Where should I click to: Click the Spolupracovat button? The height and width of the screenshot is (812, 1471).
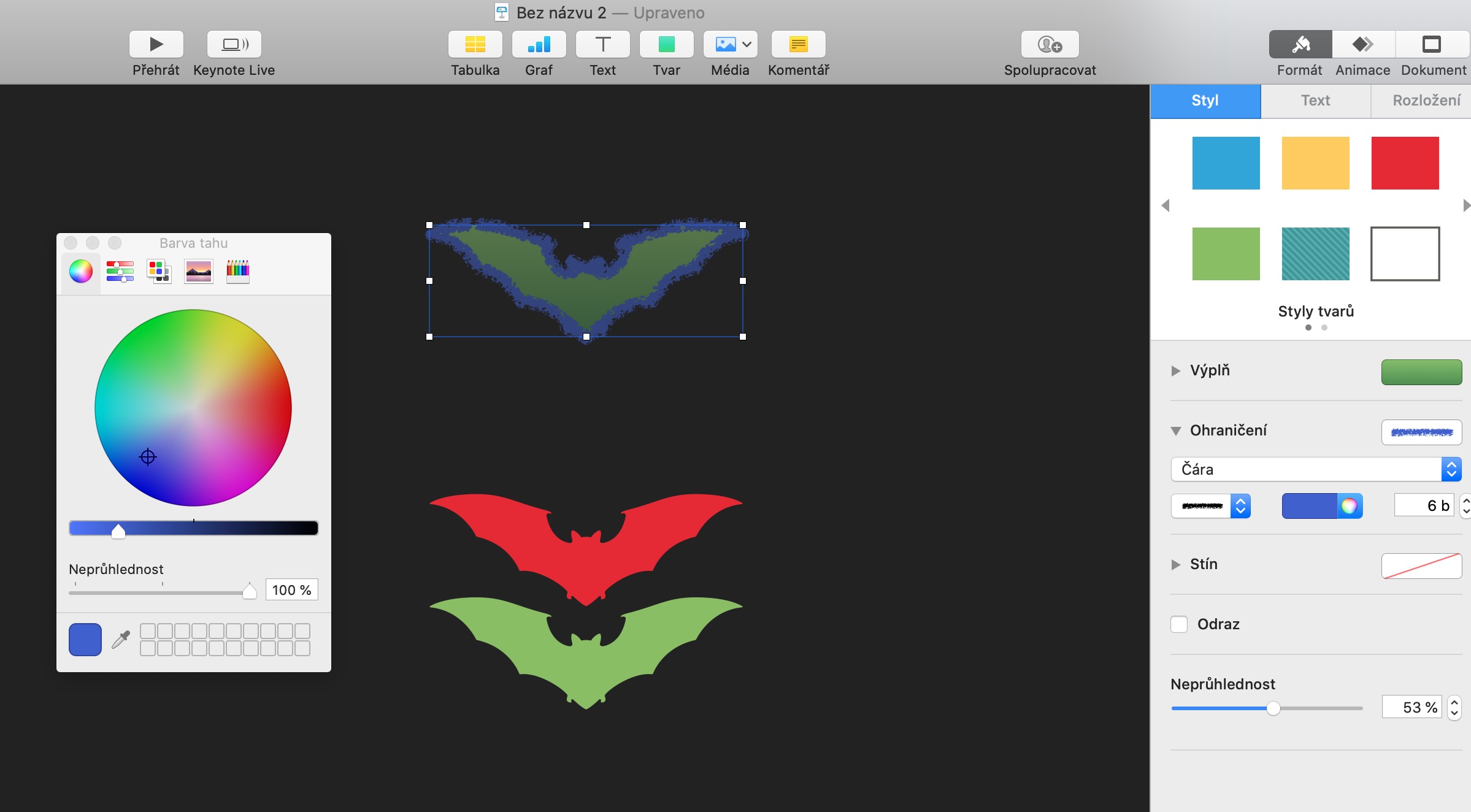[1050, 44]
